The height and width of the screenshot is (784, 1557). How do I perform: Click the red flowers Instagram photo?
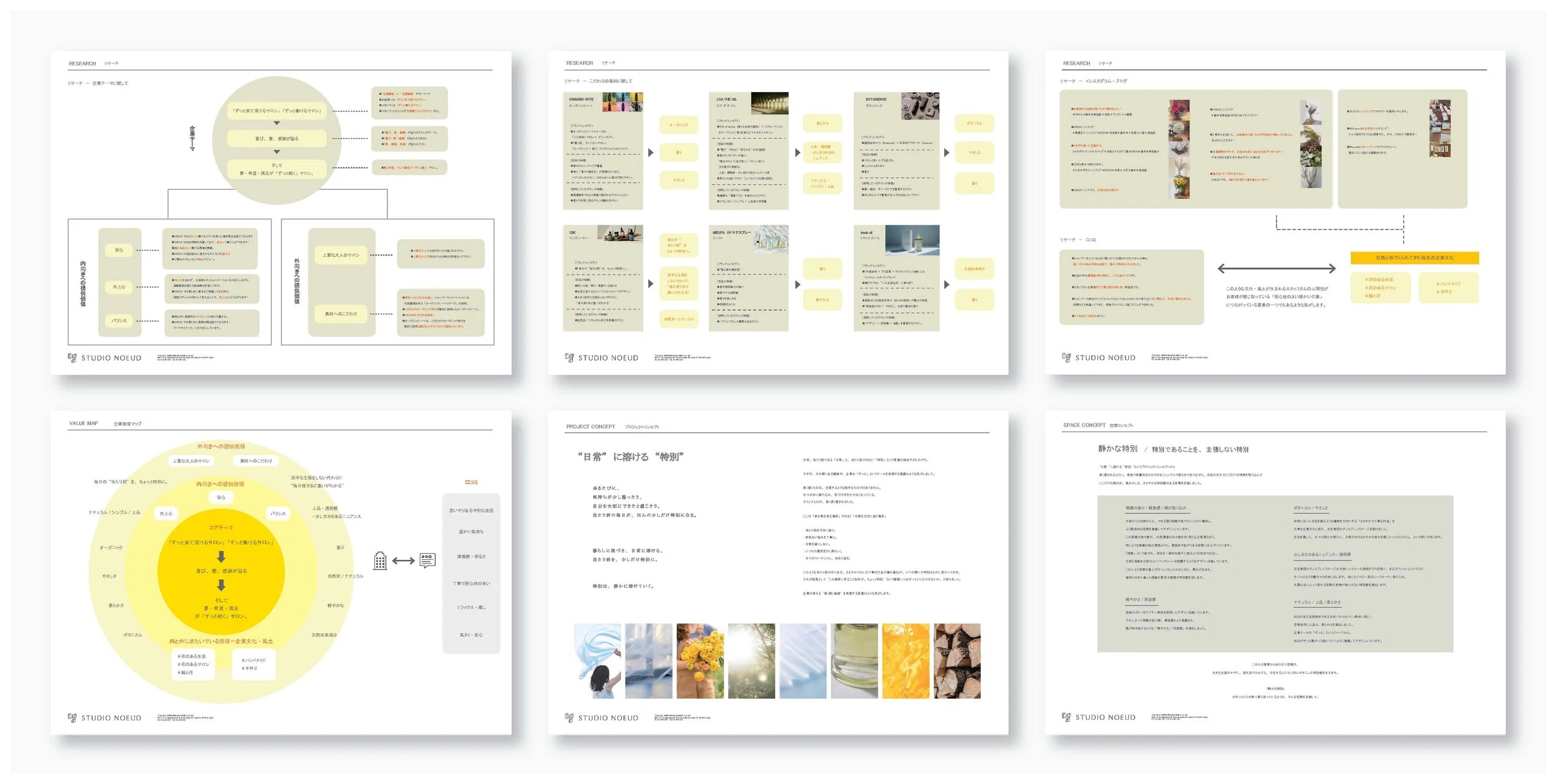coord(1180,110)
